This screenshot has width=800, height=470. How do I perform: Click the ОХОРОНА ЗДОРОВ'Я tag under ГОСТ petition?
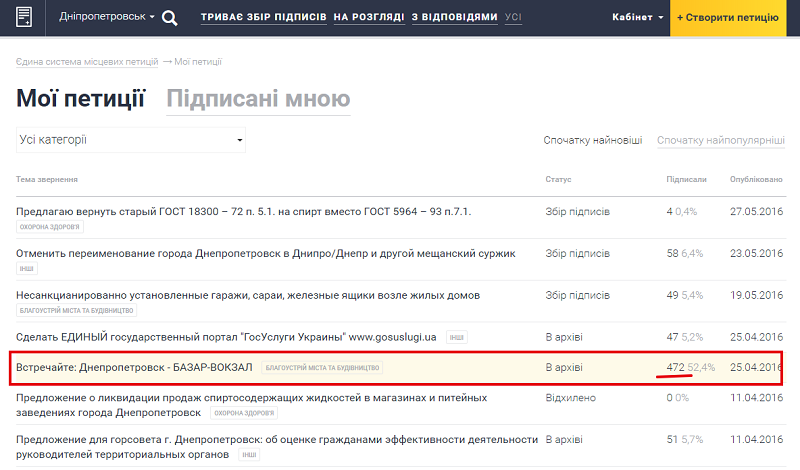point(46,227)
